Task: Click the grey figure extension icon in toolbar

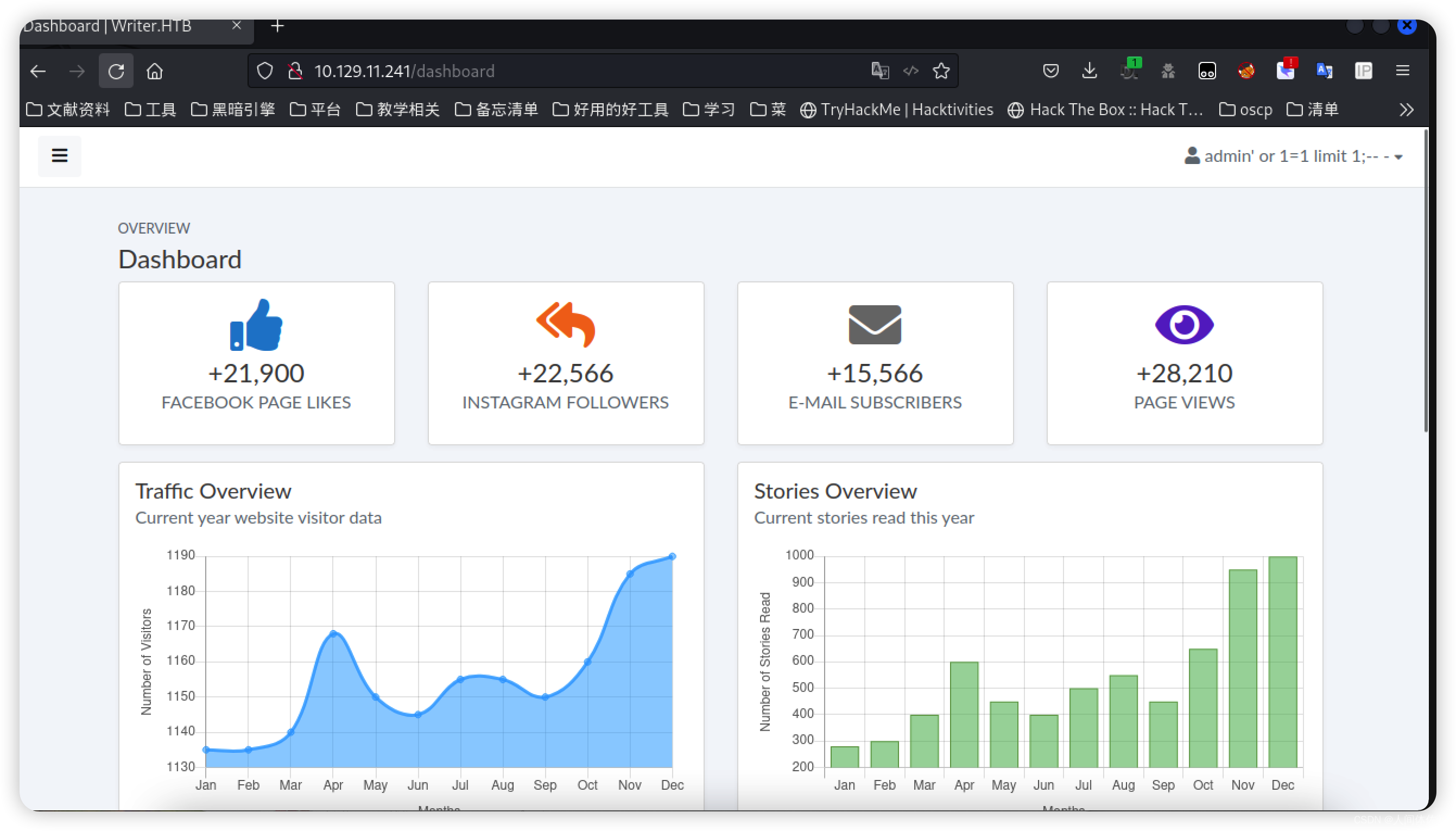Action: pyautogui.click(x=1167, y=71)
